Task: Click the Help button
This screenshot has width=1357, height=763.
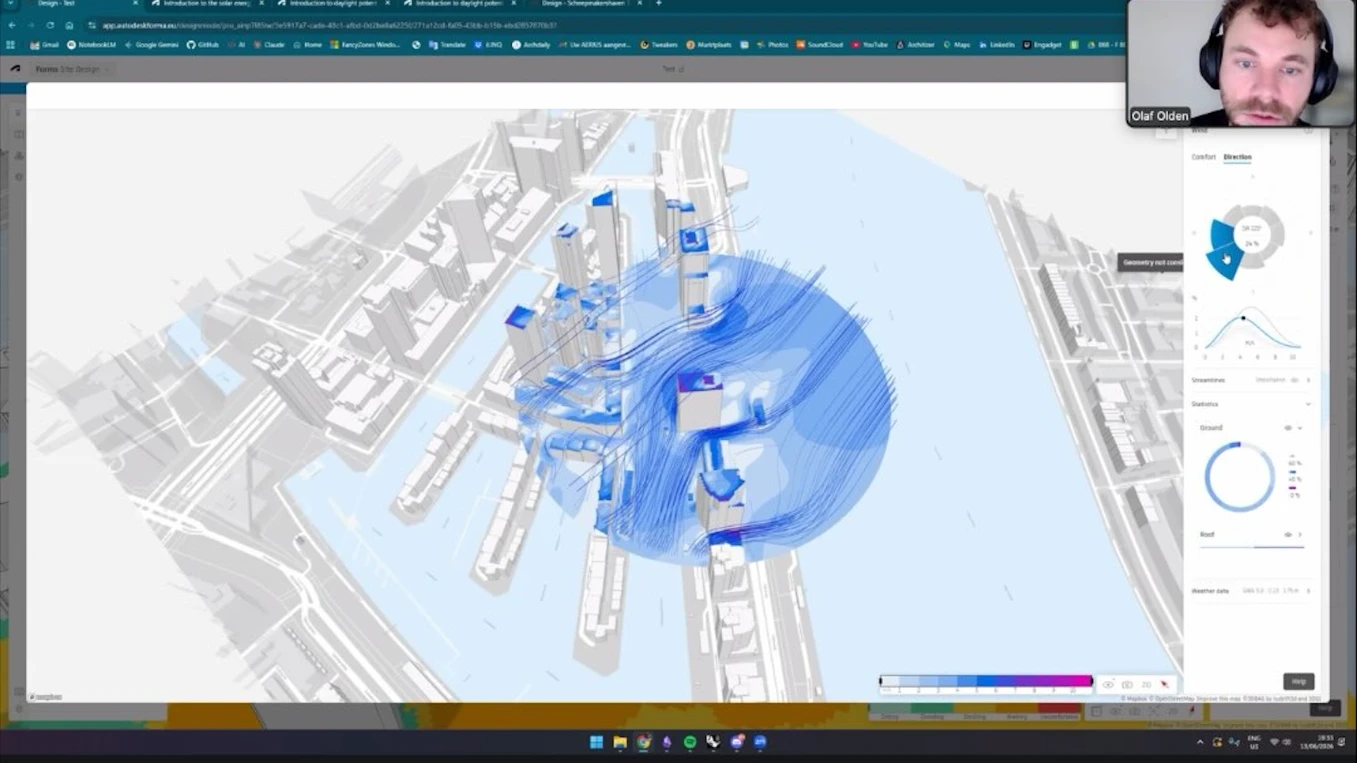Action: pos(1298,681)
